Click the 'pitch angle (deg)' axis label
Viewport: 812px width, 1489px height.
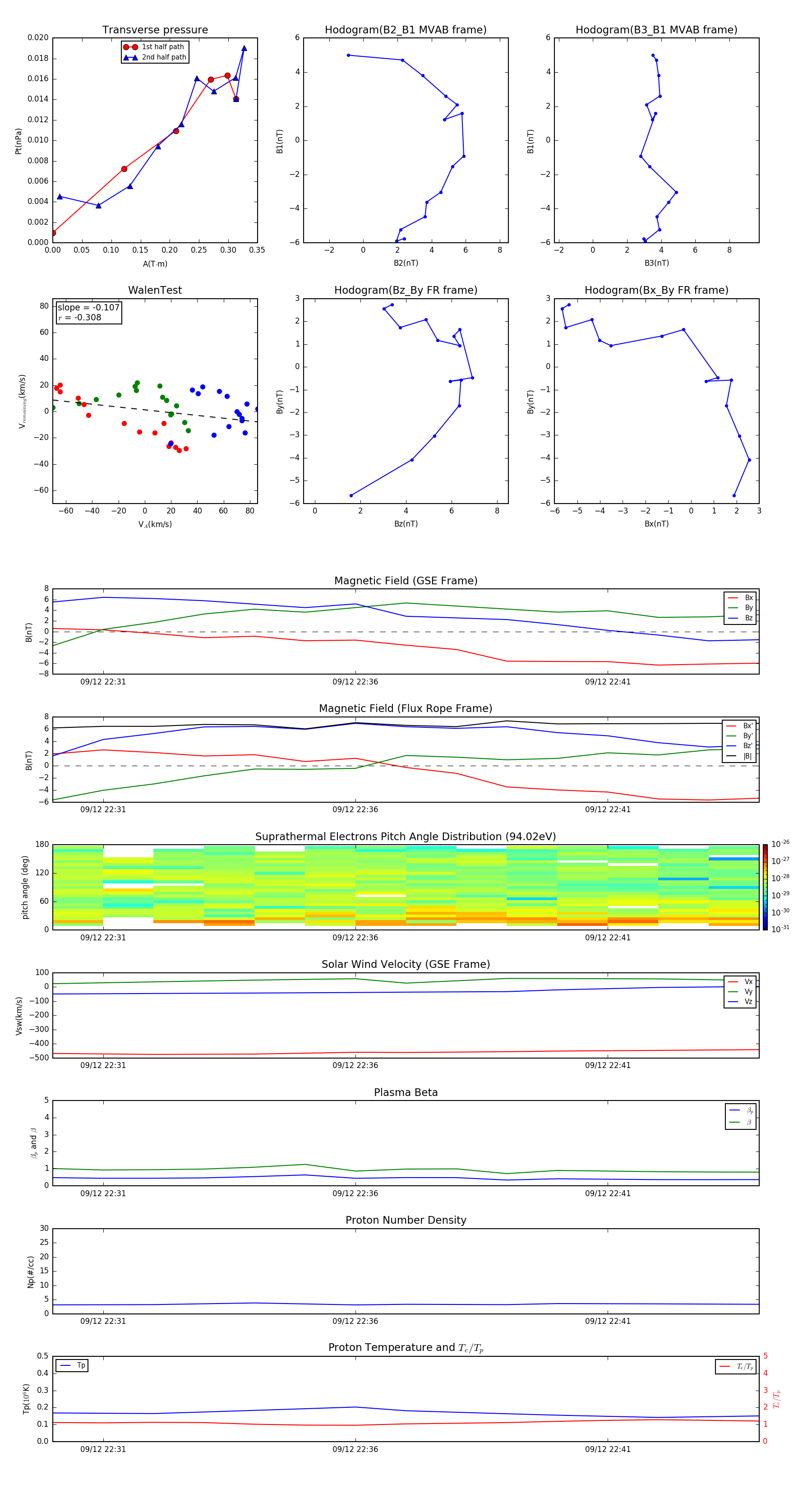pyautogui.click(x=25, y=887)
